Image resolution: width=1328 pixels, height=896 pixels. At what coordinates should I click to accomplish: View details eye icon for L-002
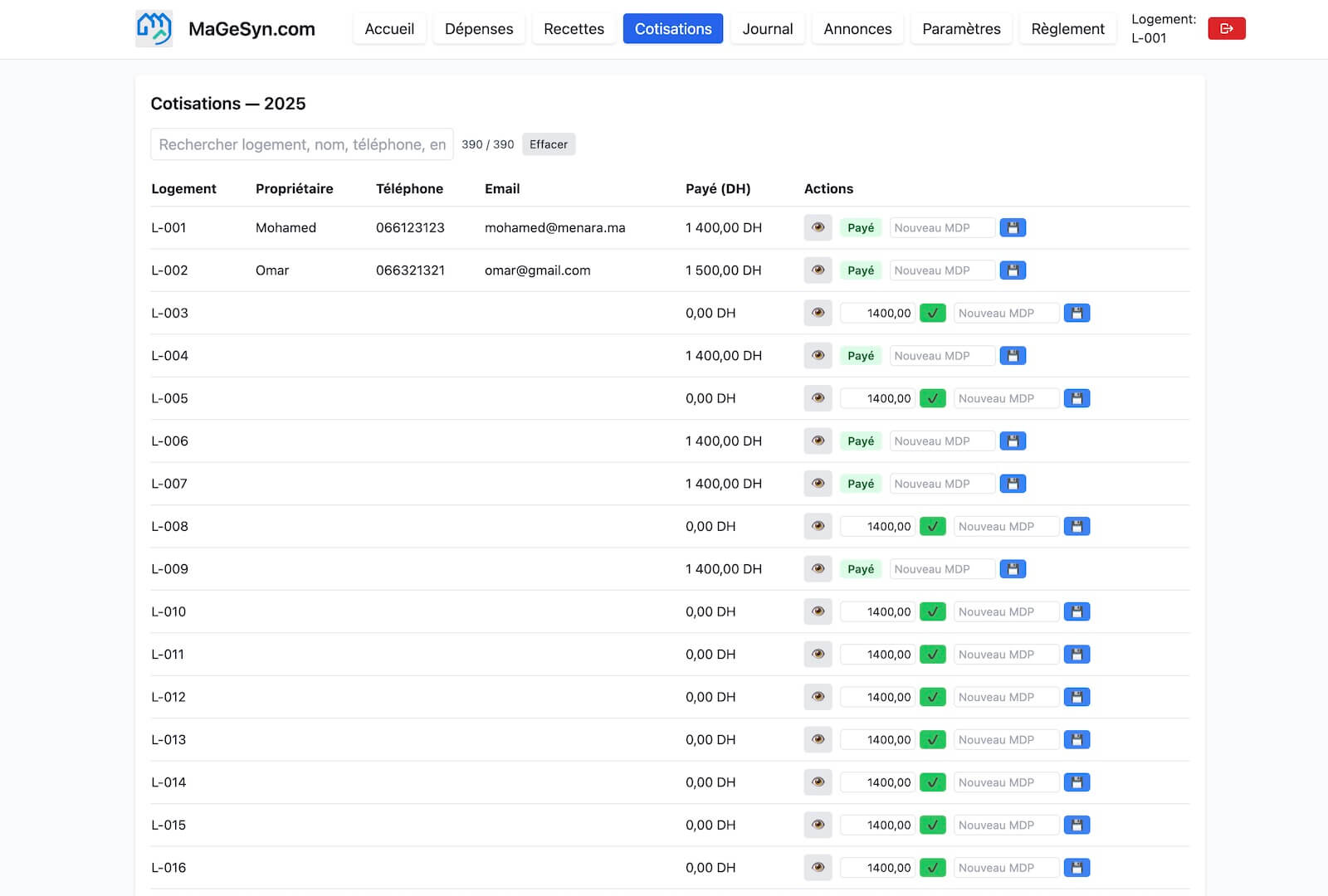coord(818,270)
